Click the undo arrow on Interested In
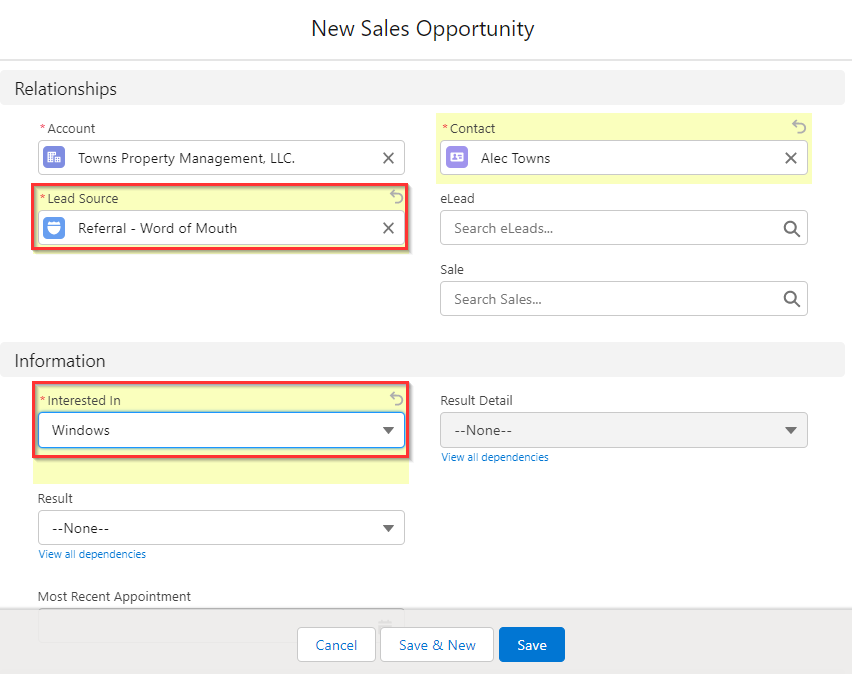Image resolution: width=852 pixels, height=674 pixels. click(395, 398)
